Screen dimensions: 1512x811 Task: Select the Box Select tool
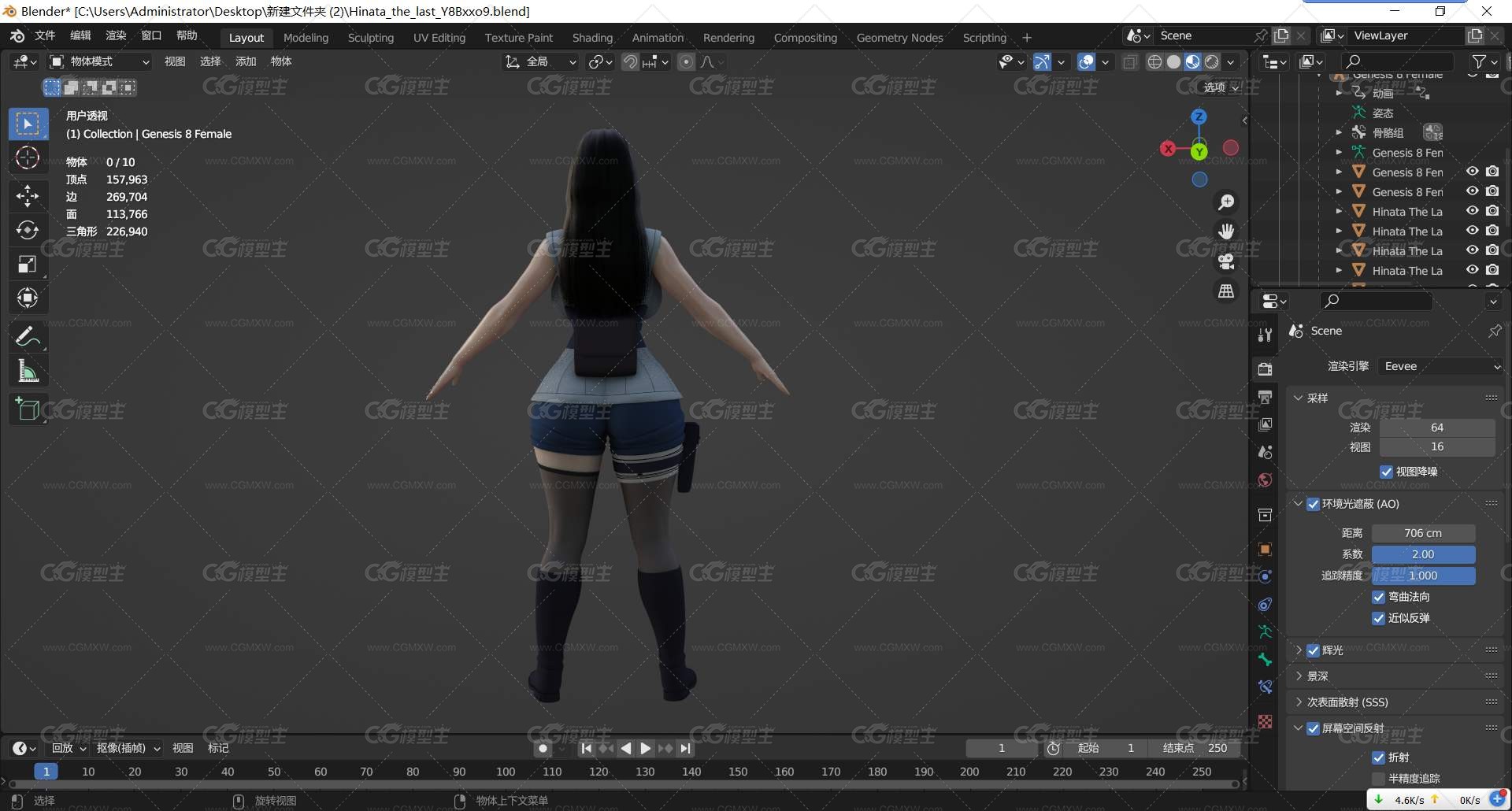click(x=28, y=124)
